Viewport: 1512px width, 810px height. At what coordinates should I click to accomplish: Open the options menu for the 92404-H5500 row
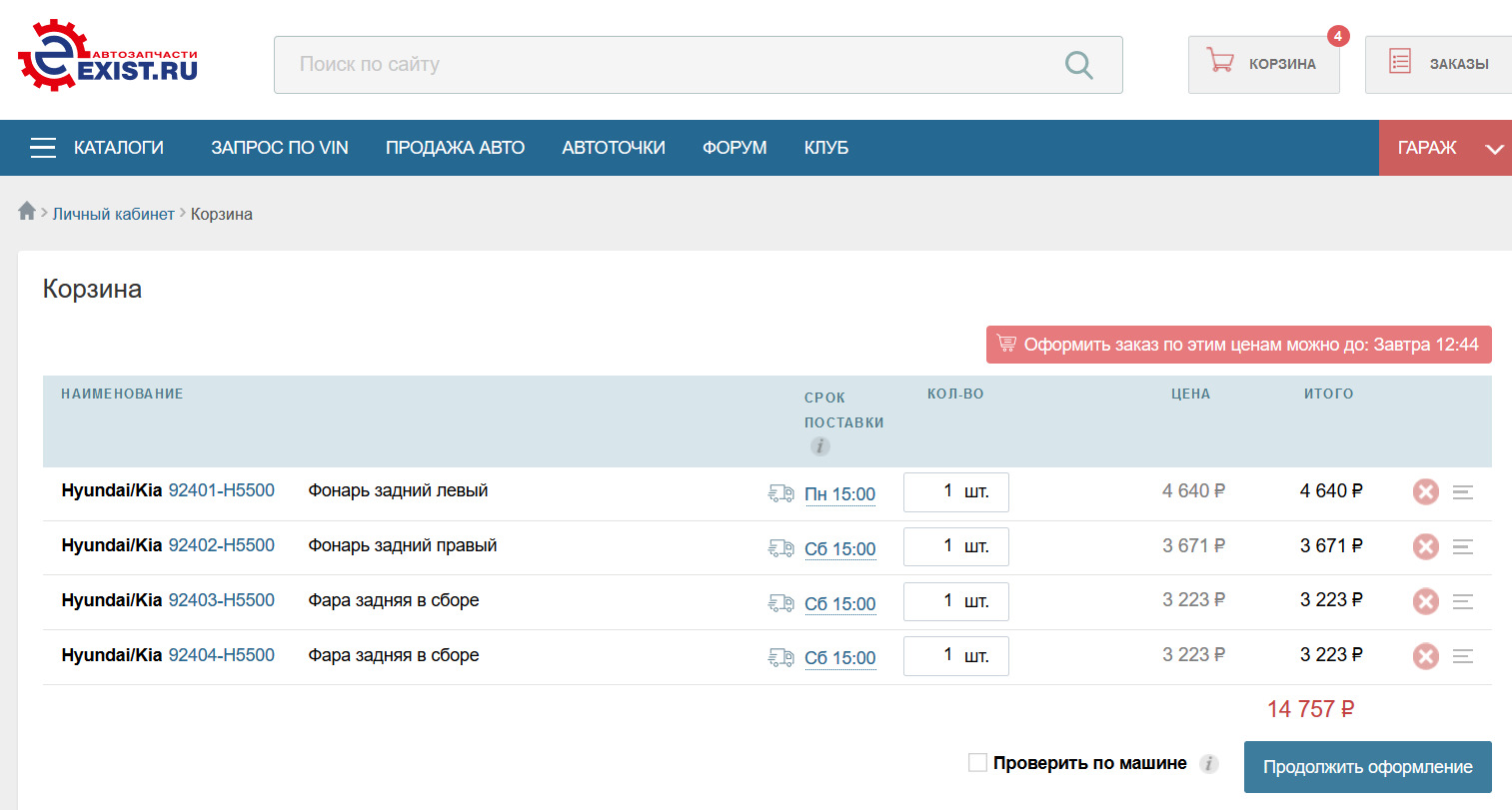[1463, 656]
